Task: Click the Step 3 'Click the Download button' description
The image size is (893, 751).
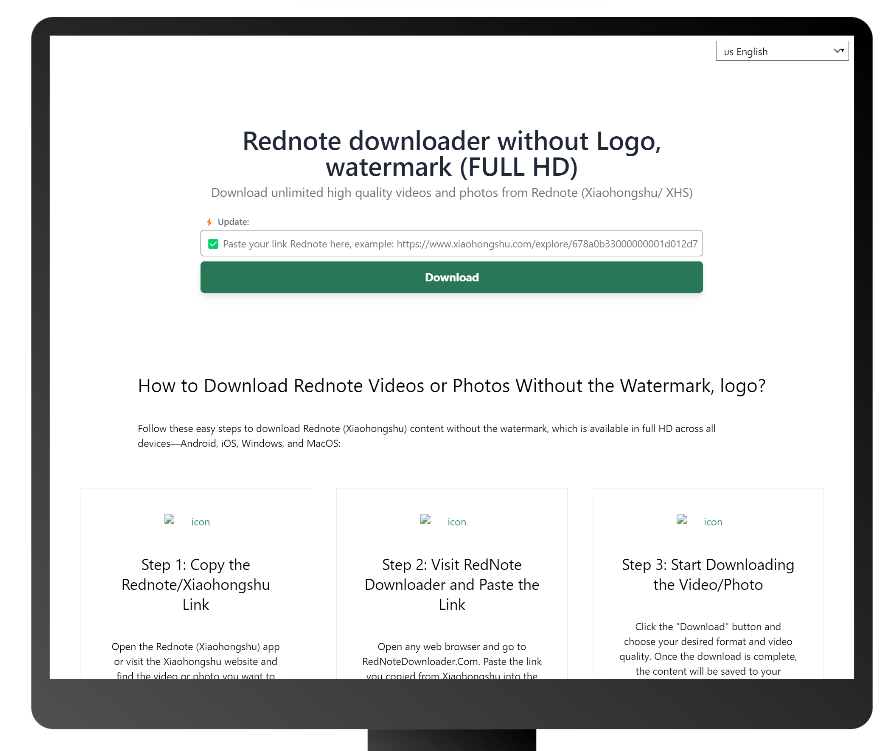Action: click(x=708, y=649)
